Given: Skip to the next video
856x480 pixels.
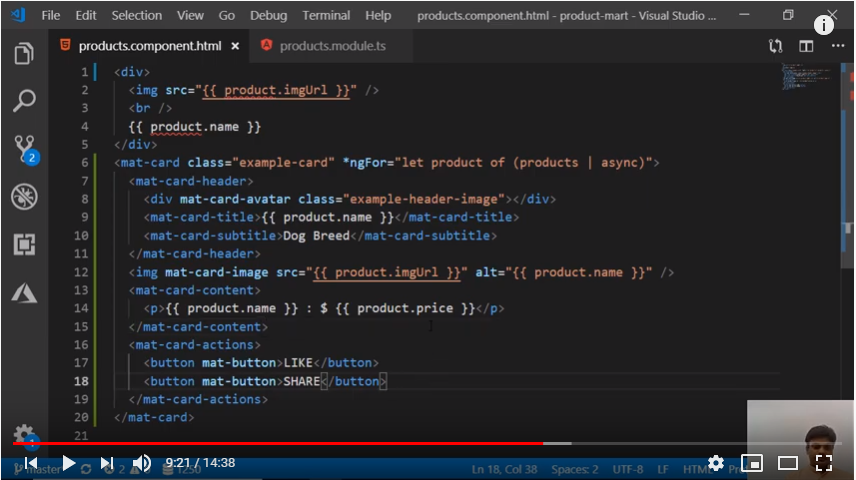Looking at the screenshot, I should pyautogui.click(x=106, y=463).
